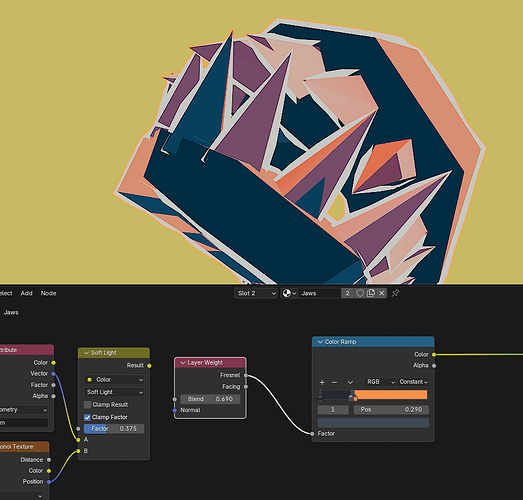Click the Facing output socket
This screenshot has height=500, width=523.
point(246,387)
